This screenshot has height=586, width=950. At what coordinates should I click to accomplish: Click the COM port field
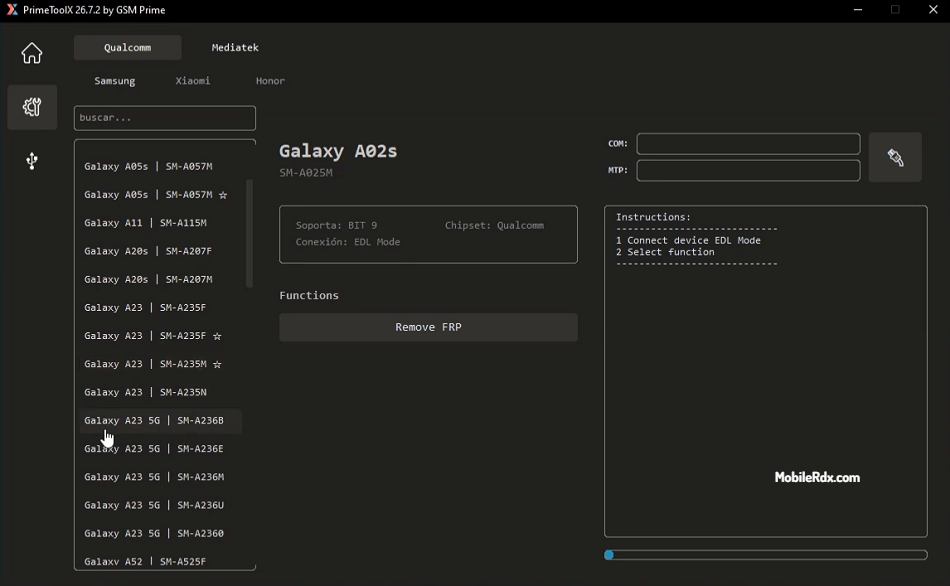[748, 144]
